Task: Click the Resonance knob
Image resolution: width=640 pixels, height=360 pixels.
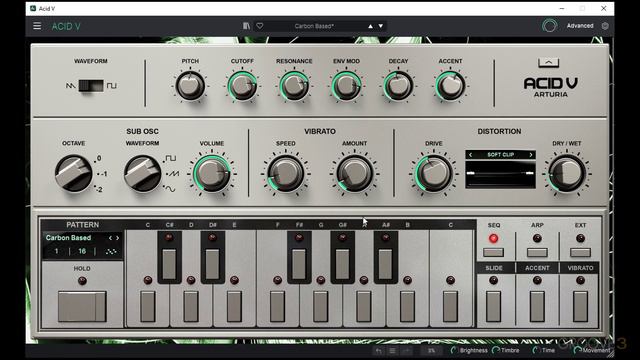Action: click(x=294, y=86)
